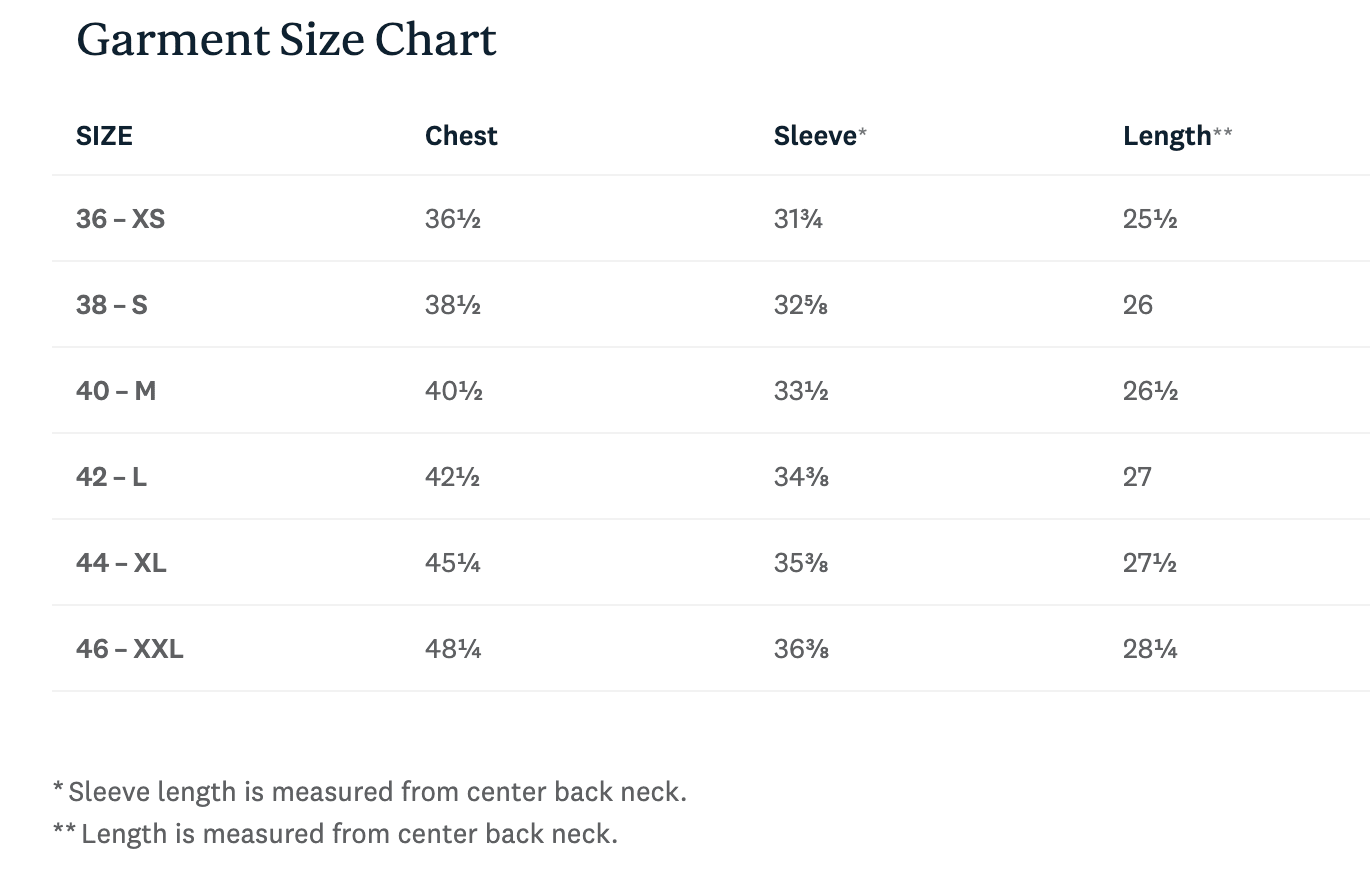Click the 36⅜ sleeve value for XXL
Image resolution: width=1370 pixels, height=872 pixels.
801,649
